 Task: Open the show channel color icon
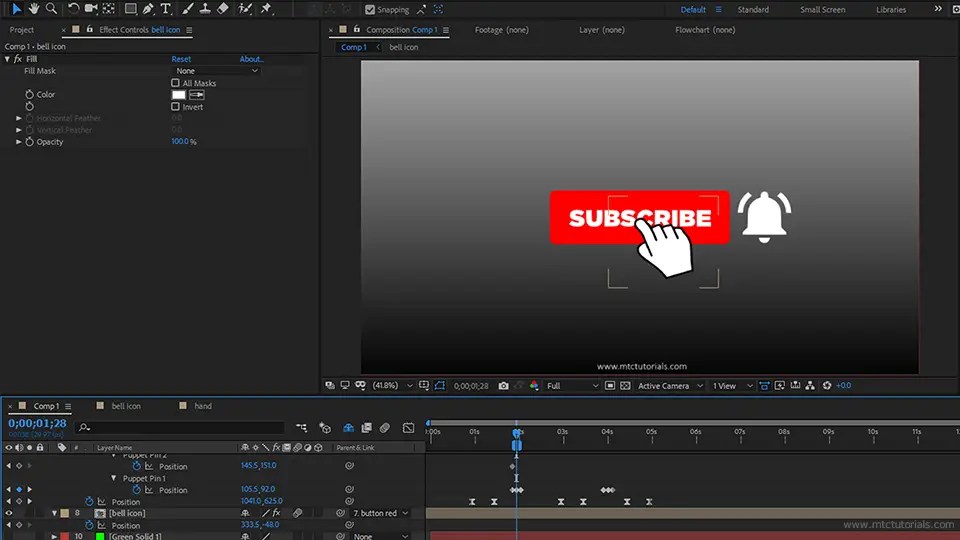coord(534,386)
